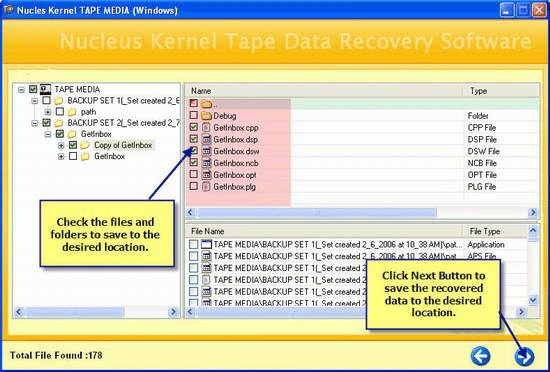Uncheck the GetInbox.dsp checkbox

click(x=194, y=139)
